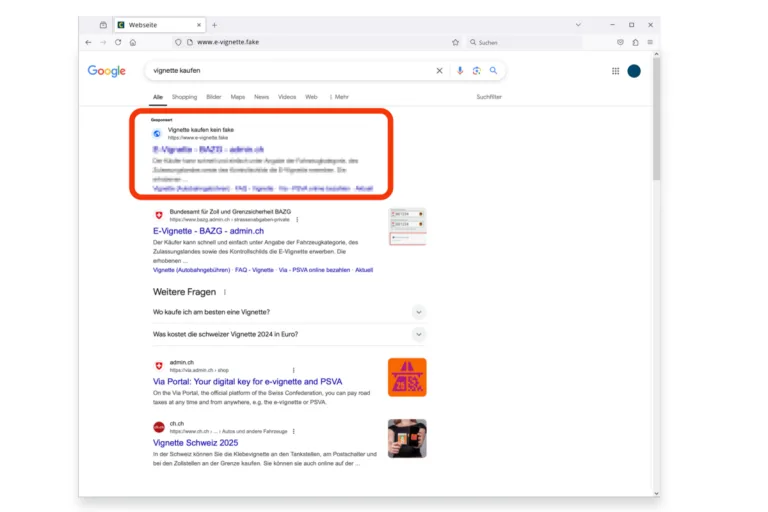Open the browser hamburger menu

650,43
